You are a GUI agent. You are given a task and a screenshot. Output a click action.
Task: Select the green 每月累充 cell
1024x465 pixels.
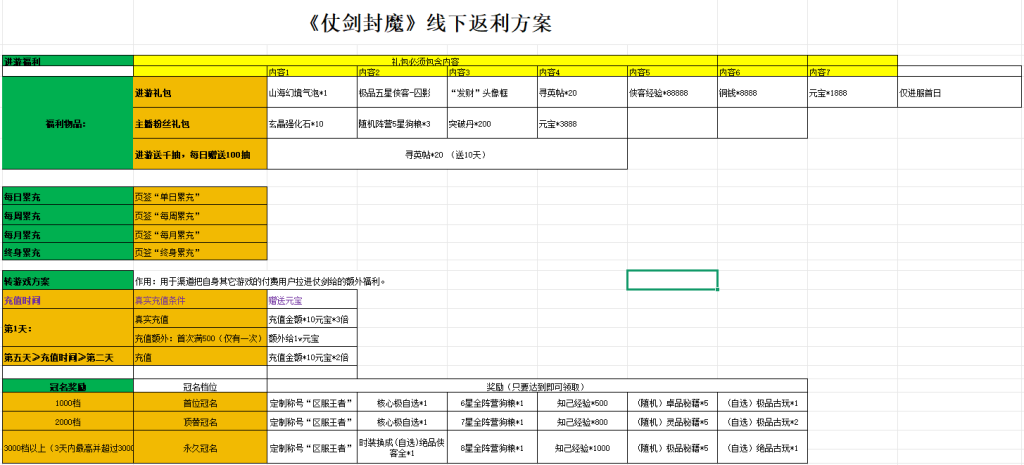[x=68, y=234]
